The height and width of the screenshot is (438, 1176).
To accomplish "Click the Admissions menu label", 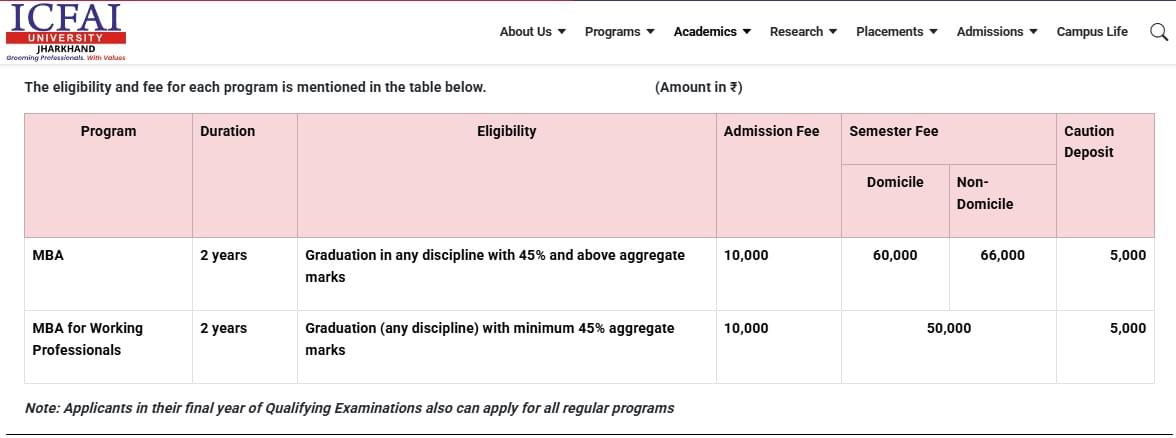I will coord(990,32).
